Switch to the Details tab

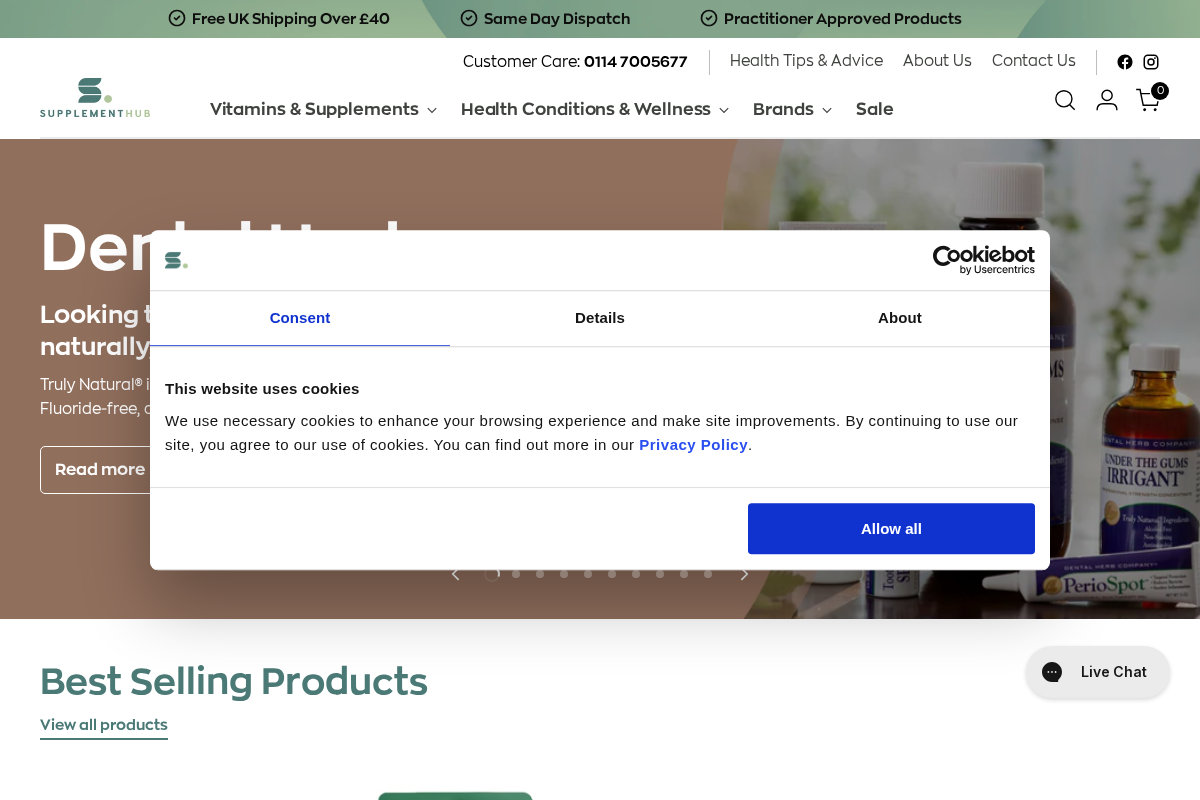coord(599,318)
